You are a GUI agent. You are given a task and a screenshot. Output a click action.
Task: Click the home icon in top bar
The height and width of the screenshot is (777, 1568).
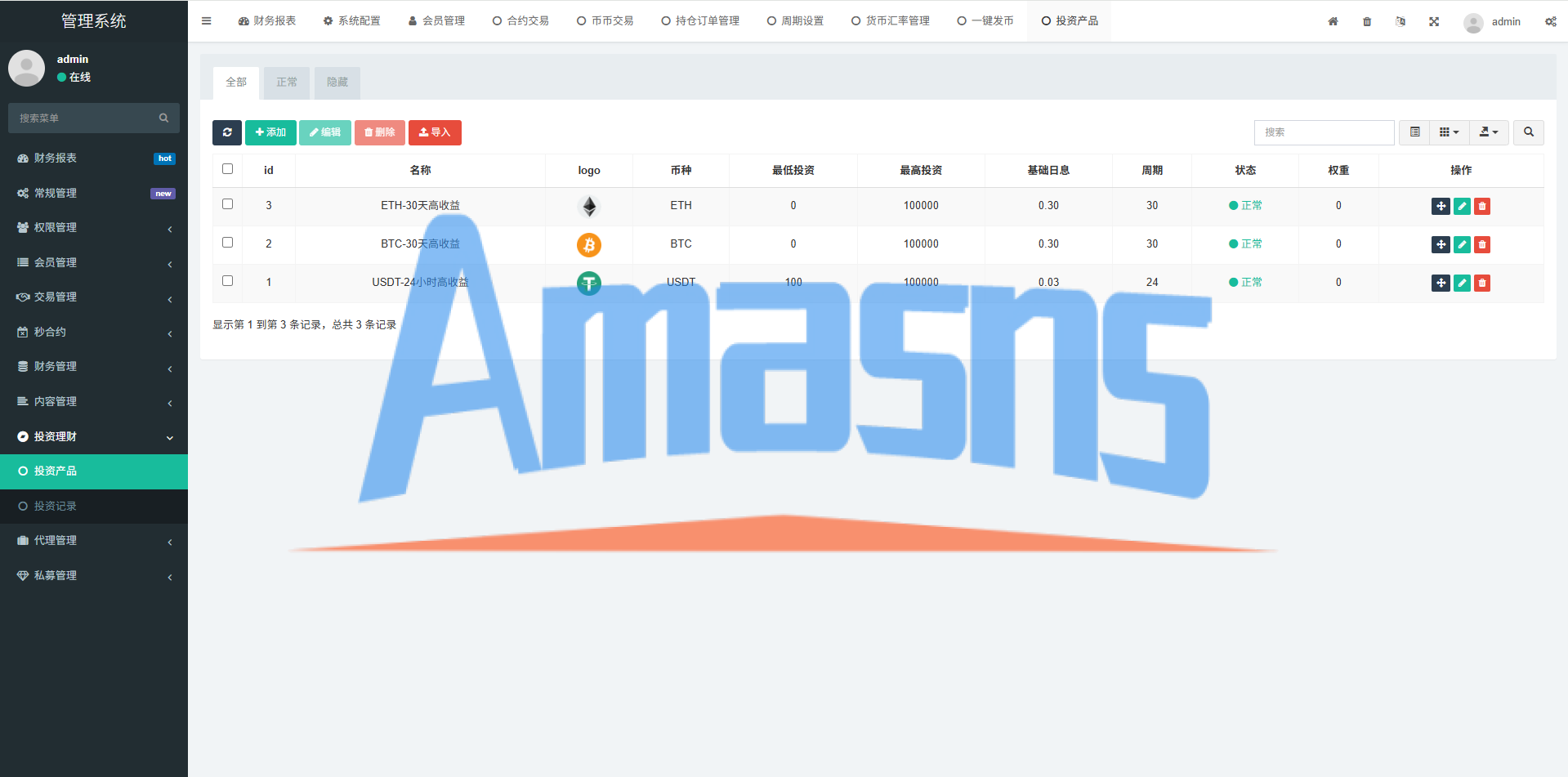pos(1333,21)
